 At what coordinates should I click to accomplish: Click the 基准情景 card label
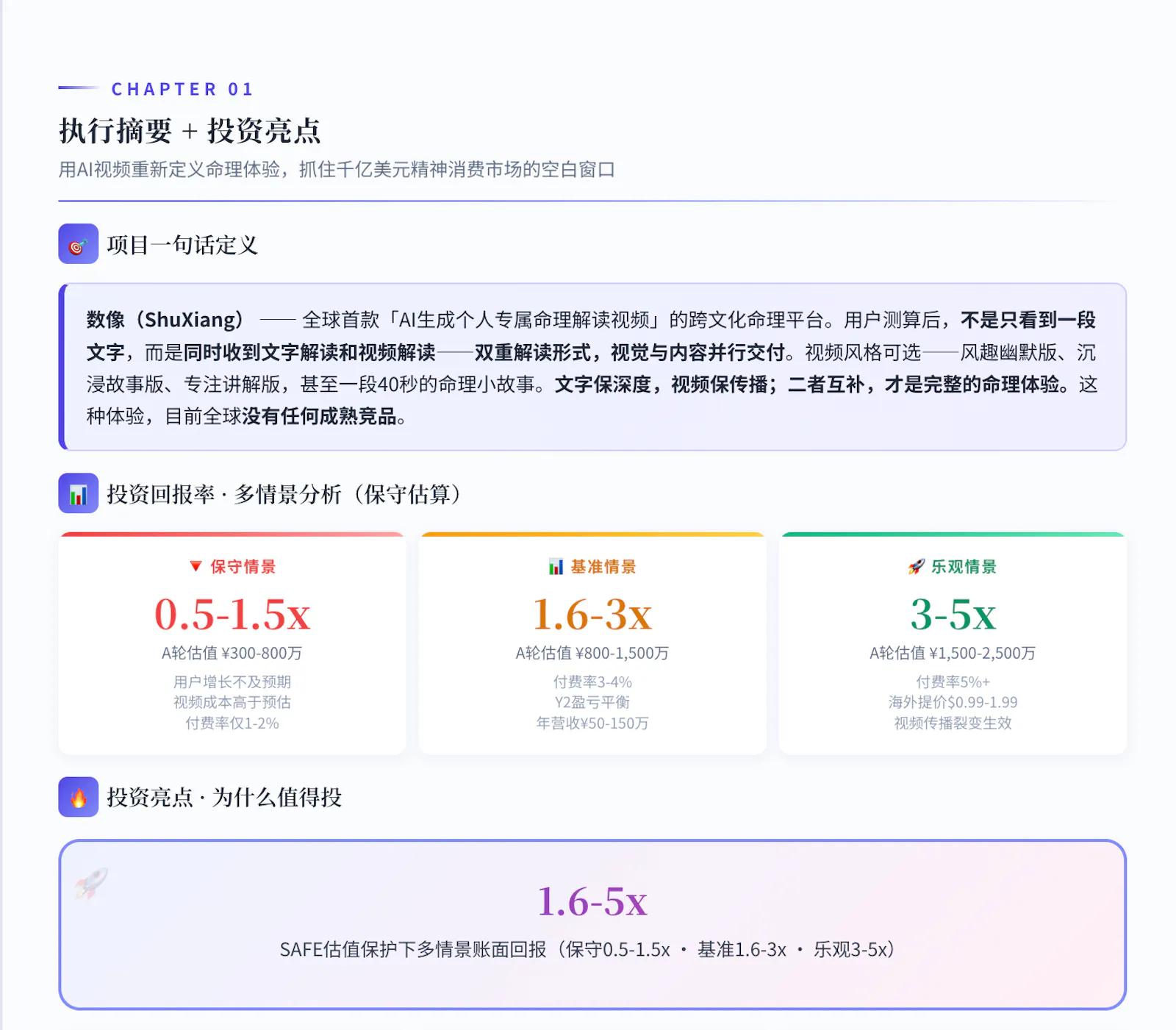click(x=603, y=567)
